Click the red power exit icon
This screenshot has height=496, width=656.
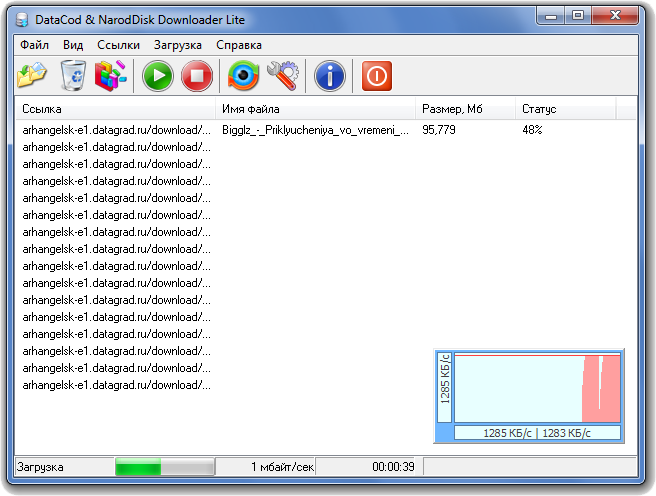(x=377, y=76)
